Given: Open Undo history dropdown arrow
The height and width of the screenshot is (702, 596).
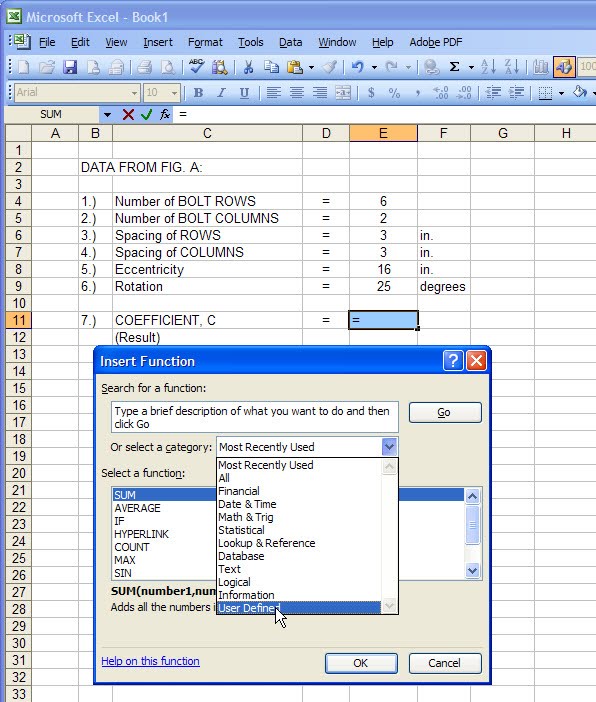Looking at the screenshot, I should [x=374, y=68].
